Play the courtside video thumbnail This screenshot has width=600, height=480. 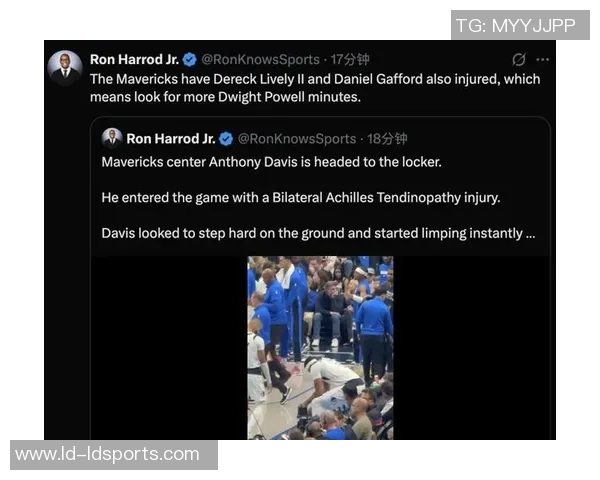320,348
